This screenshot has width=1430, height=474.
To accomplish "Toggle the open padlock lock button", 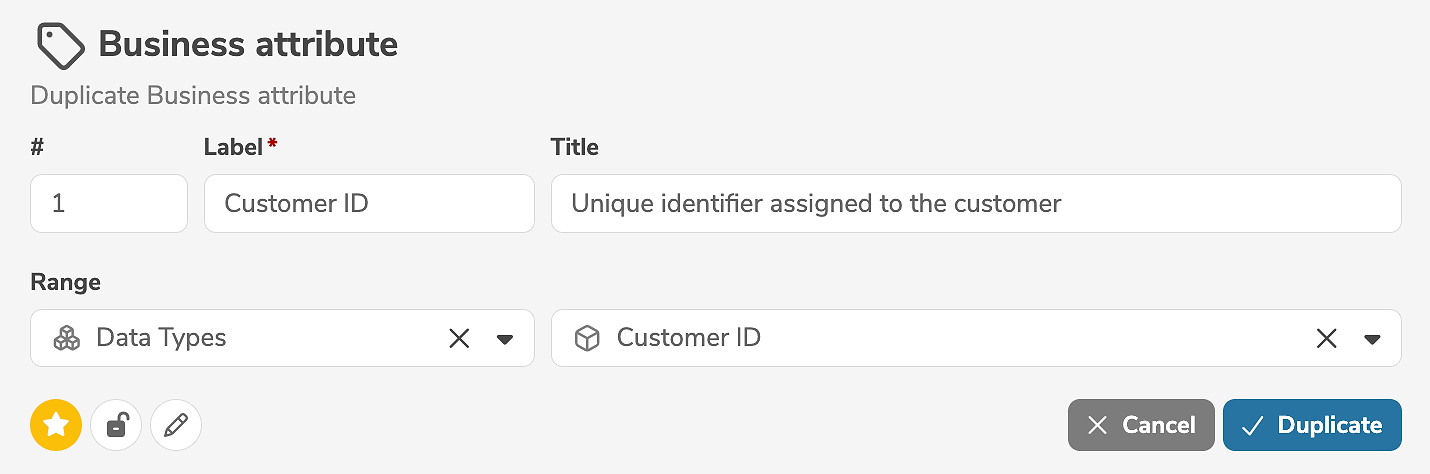I will tap(116, 426).
